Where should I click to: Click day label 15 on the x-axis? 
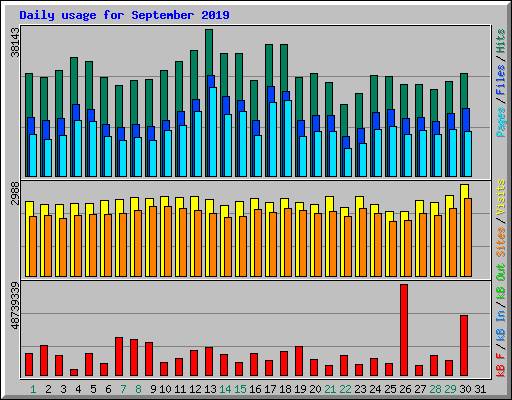240,389
